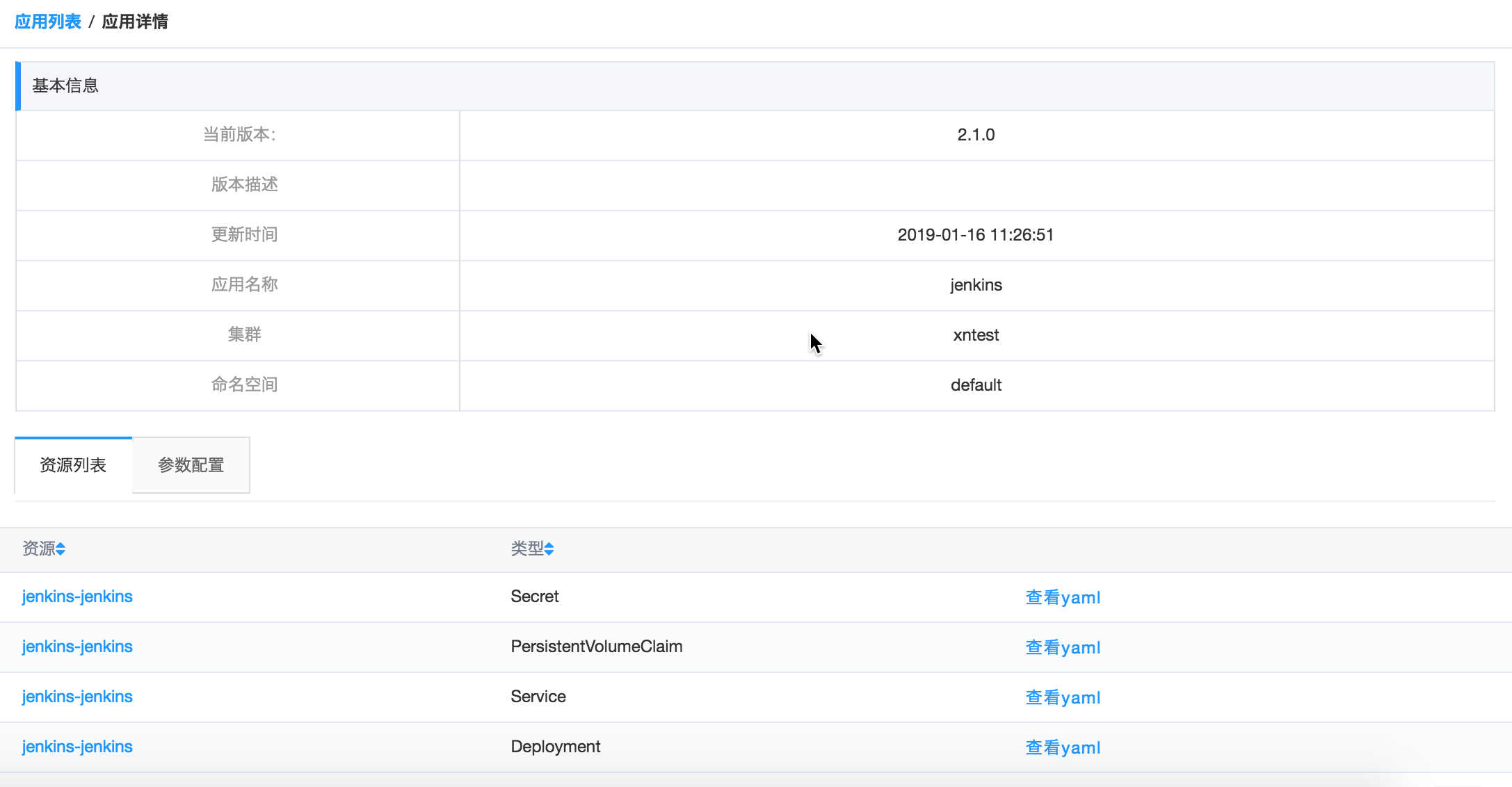Click the 资源 column sort icon
This screenshot has width=1512, height=787.
(x=61, y=549)
